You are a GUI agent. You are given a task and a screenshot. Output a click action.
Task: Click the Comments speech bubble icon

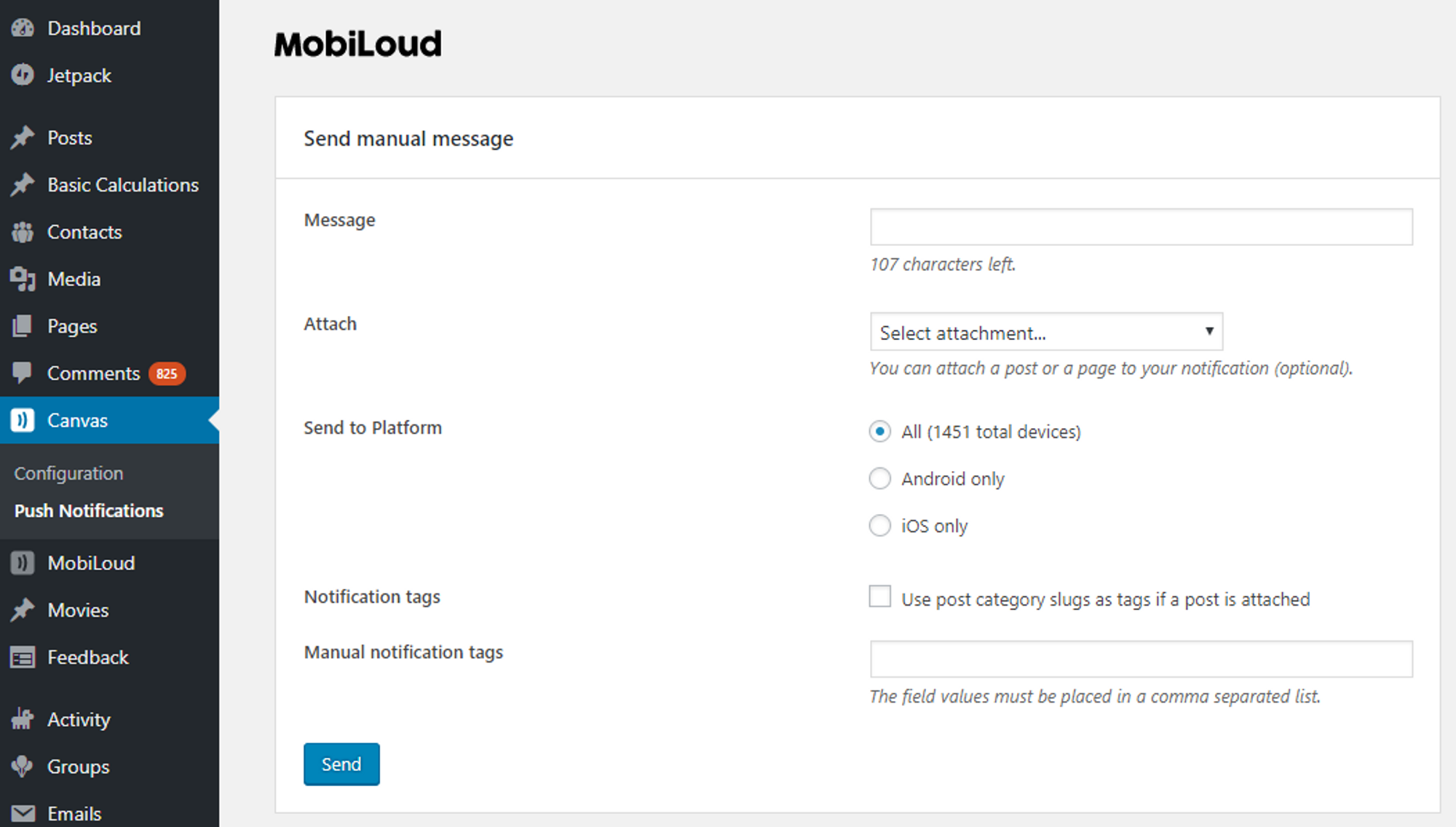coord(23,373)
